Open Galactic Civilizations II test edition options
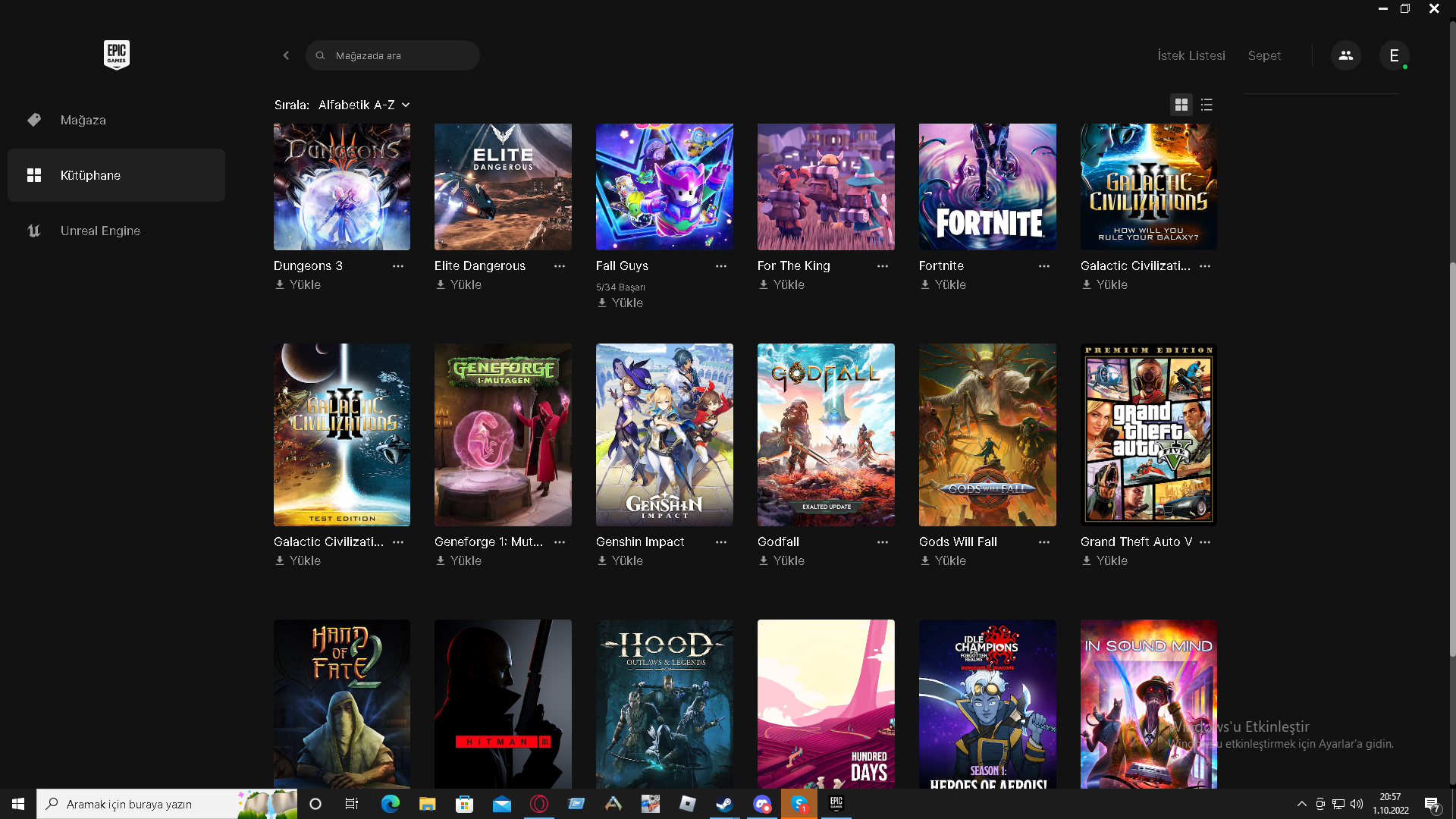Screen dimensions: 1456x819 tap(398, 542)
